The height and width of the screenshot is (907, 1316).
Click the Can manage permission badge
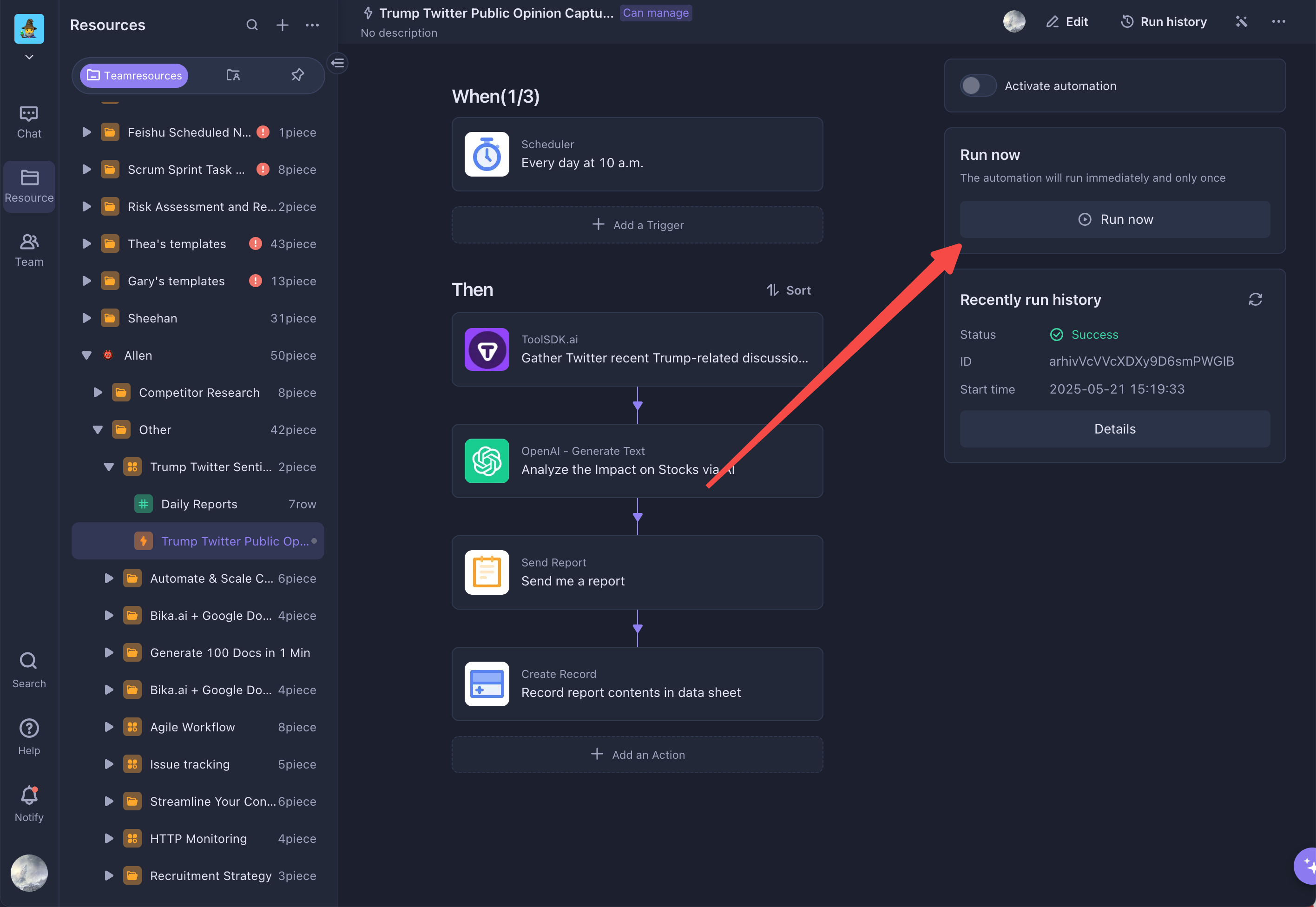[x=656, y=13]
